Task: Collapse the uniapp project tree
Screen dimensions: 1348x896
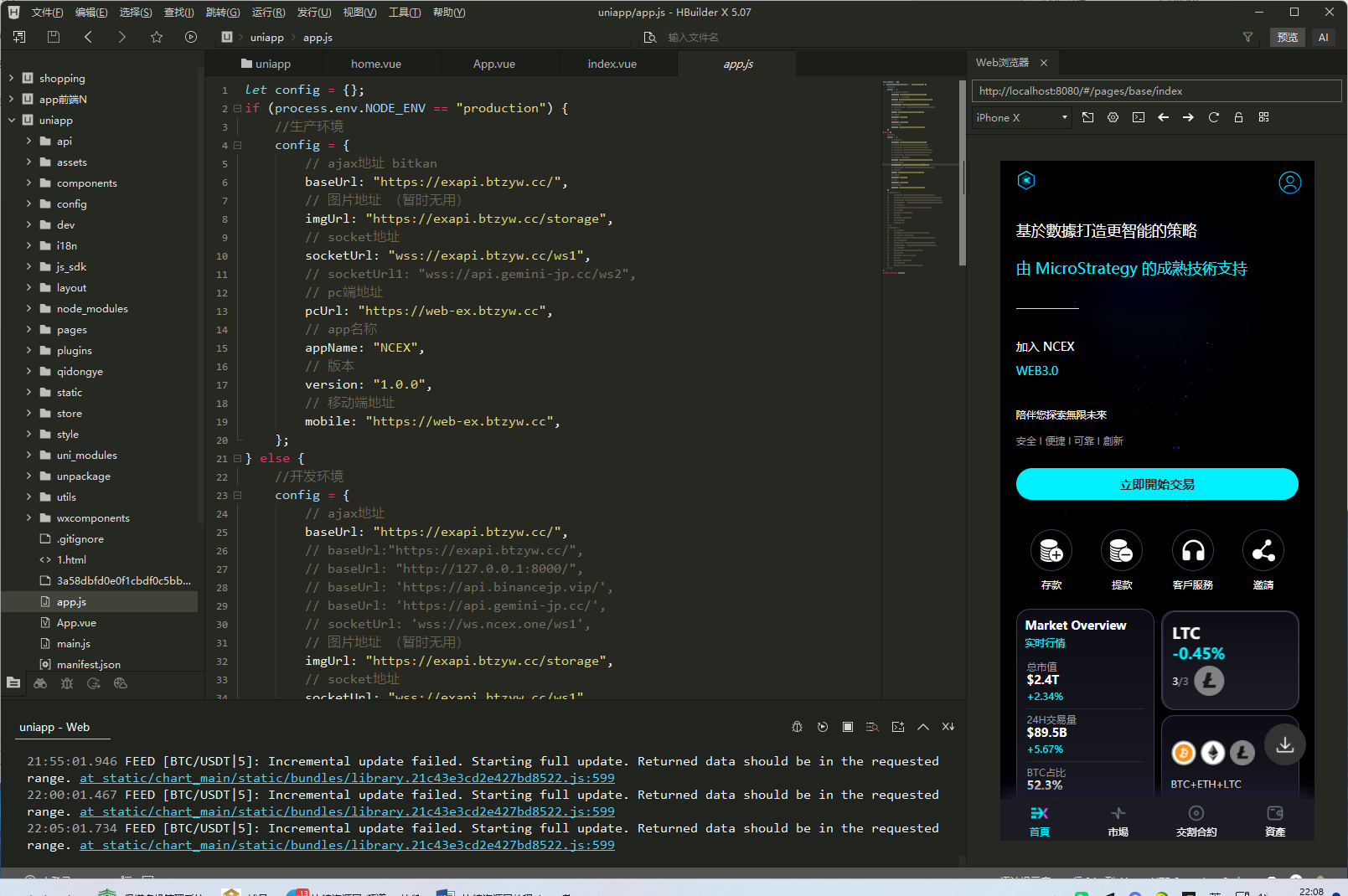Action: coord(11,120)
